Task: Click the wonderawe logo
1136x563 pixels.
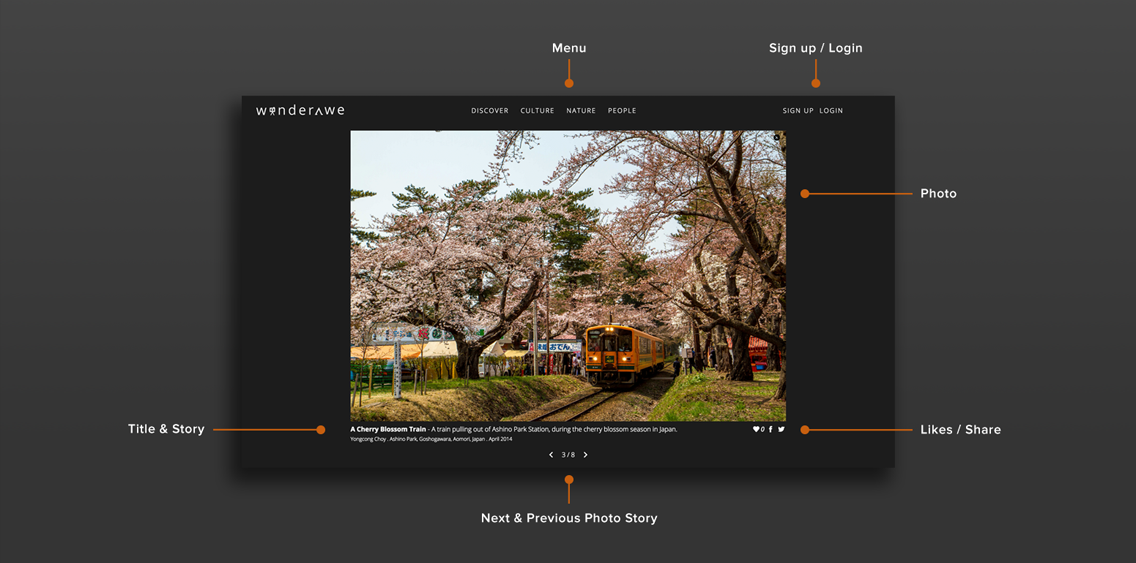Action: pos(300,111)
